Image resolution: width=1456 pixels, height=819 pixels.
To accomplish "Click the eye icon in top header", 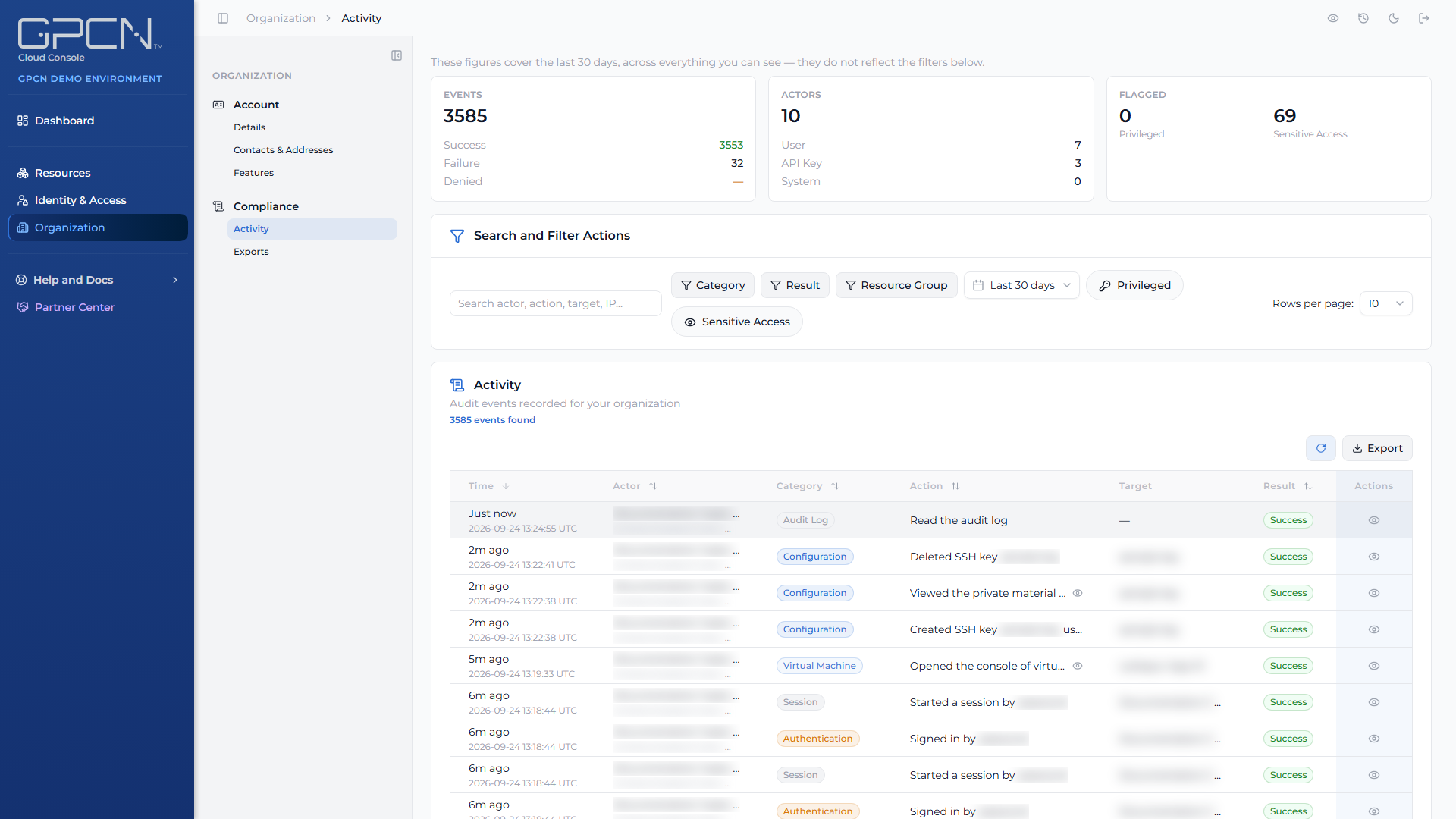I will pyautogui.click(x=1333, y=18).
